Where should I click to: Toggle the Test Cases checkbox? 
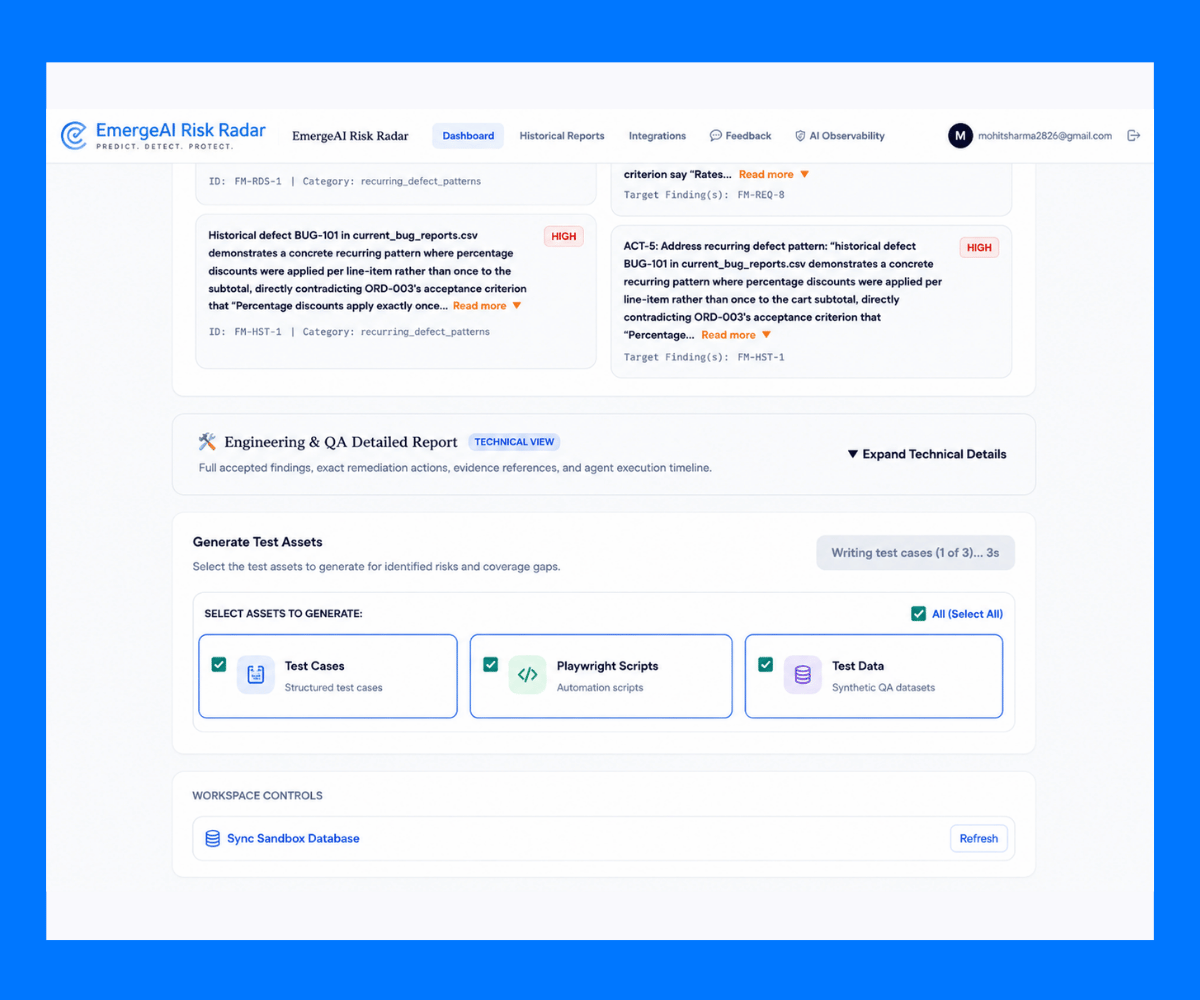219,664
